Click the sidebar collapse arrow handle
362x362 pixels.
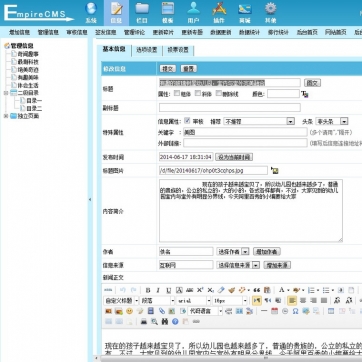coord(90,199)
